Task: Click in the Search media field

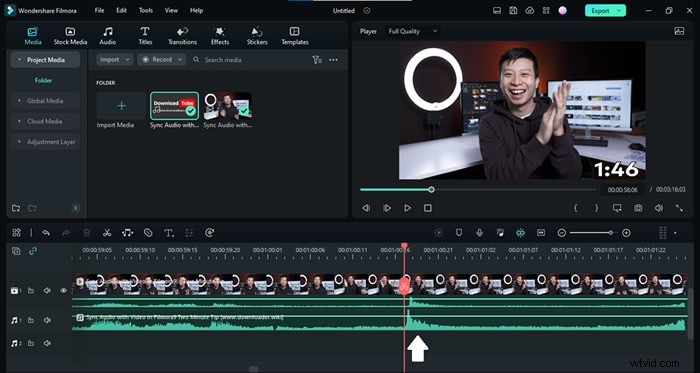Action: (x=250, y=60)
